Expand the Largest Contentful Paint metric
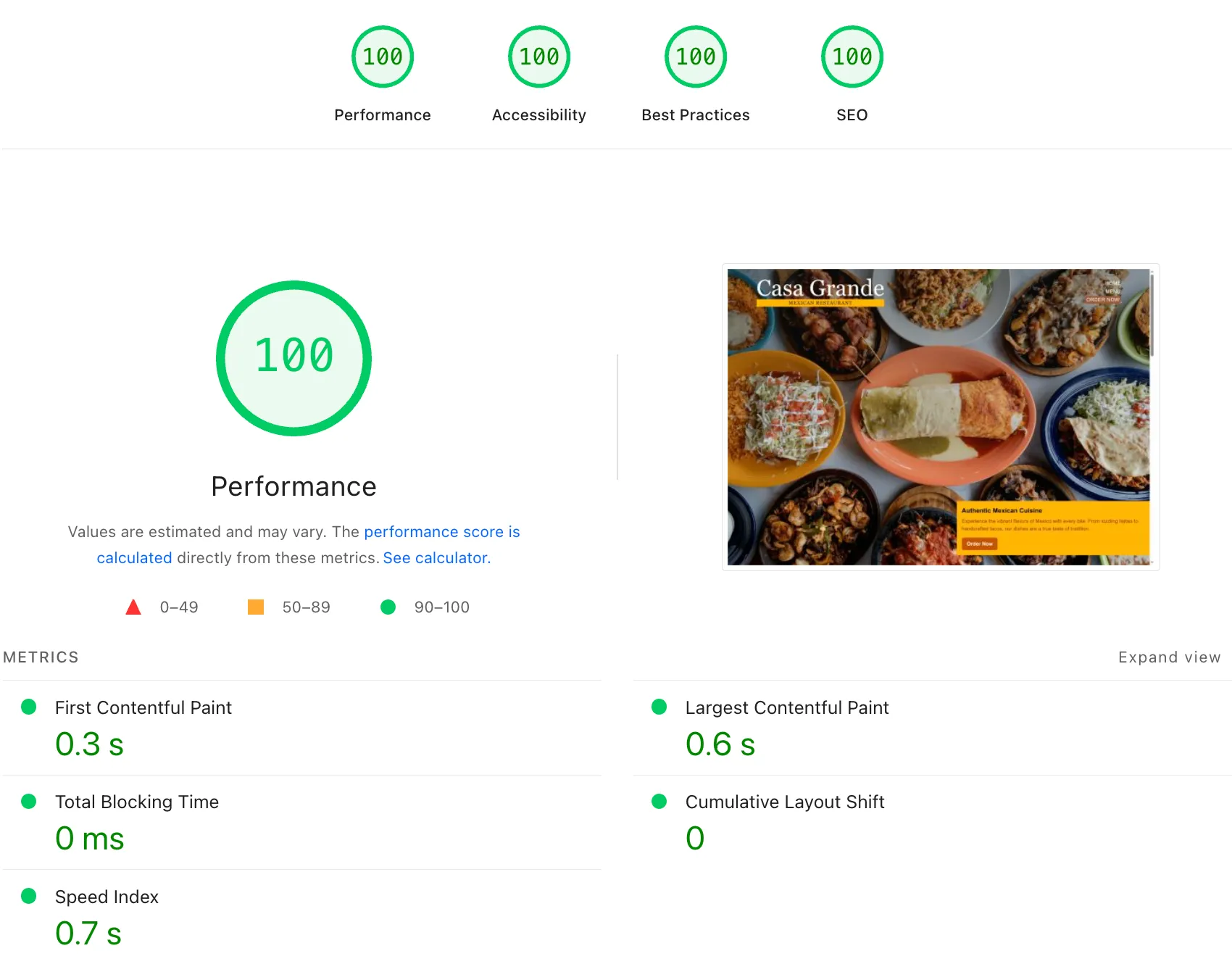 point(933,728)
